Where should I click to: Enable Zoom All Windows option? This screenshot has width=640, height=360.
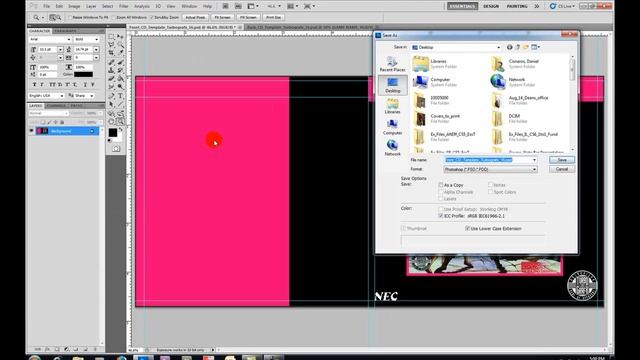coord(114,18)
